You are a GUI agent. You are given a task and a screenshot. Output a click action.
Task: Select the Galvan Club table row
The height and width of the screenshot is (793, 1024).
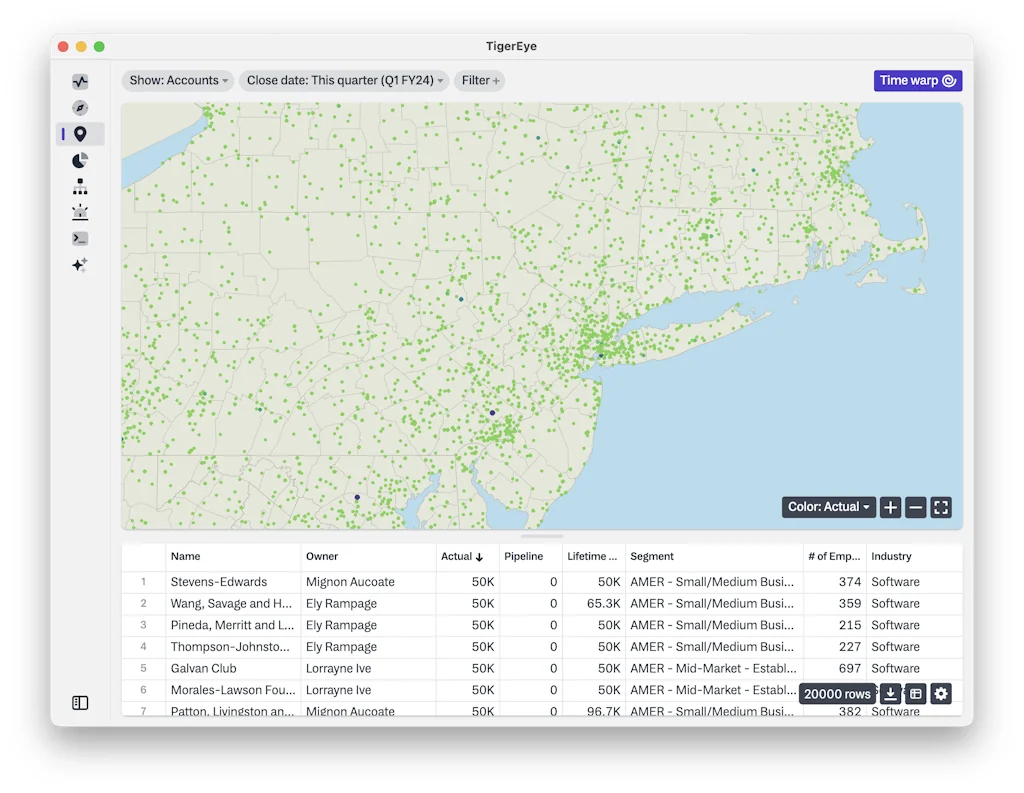point(204,668)
